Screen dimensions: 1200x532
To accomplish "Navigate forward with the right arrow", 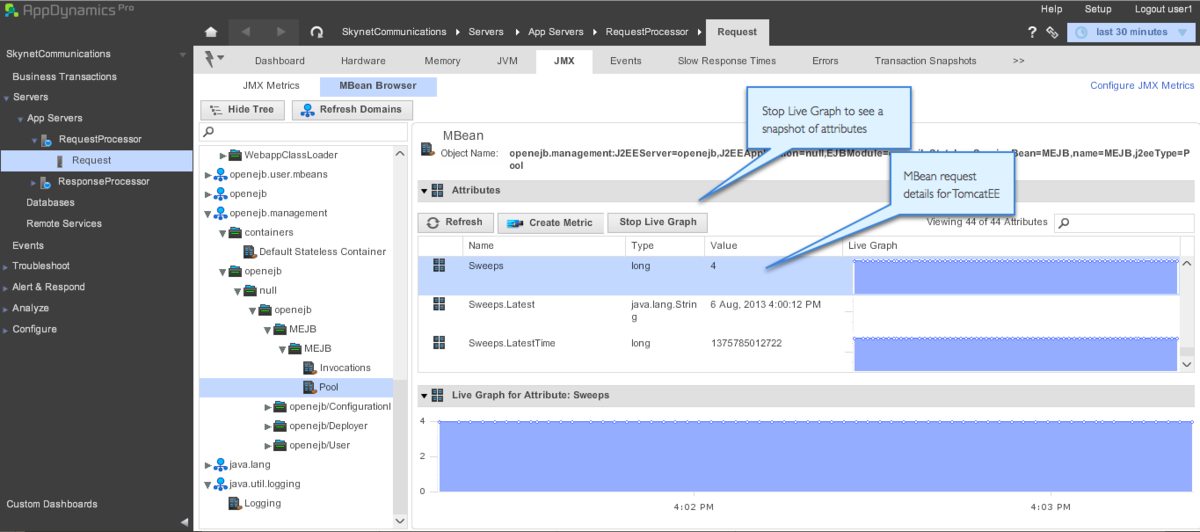I will (281, 32).
